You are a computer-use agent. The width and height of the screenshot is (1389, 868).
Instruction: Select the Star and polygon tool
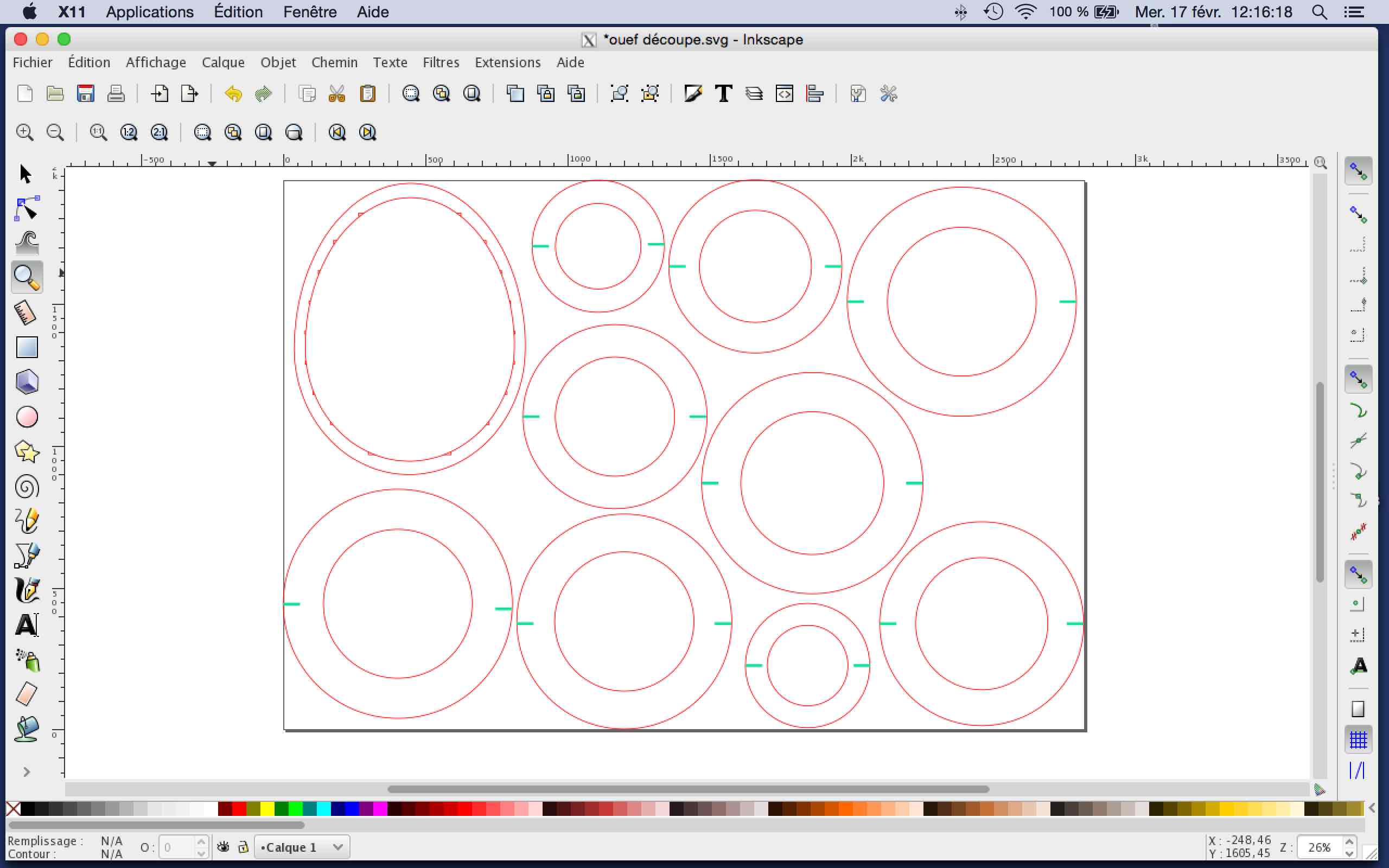[27, 452]
